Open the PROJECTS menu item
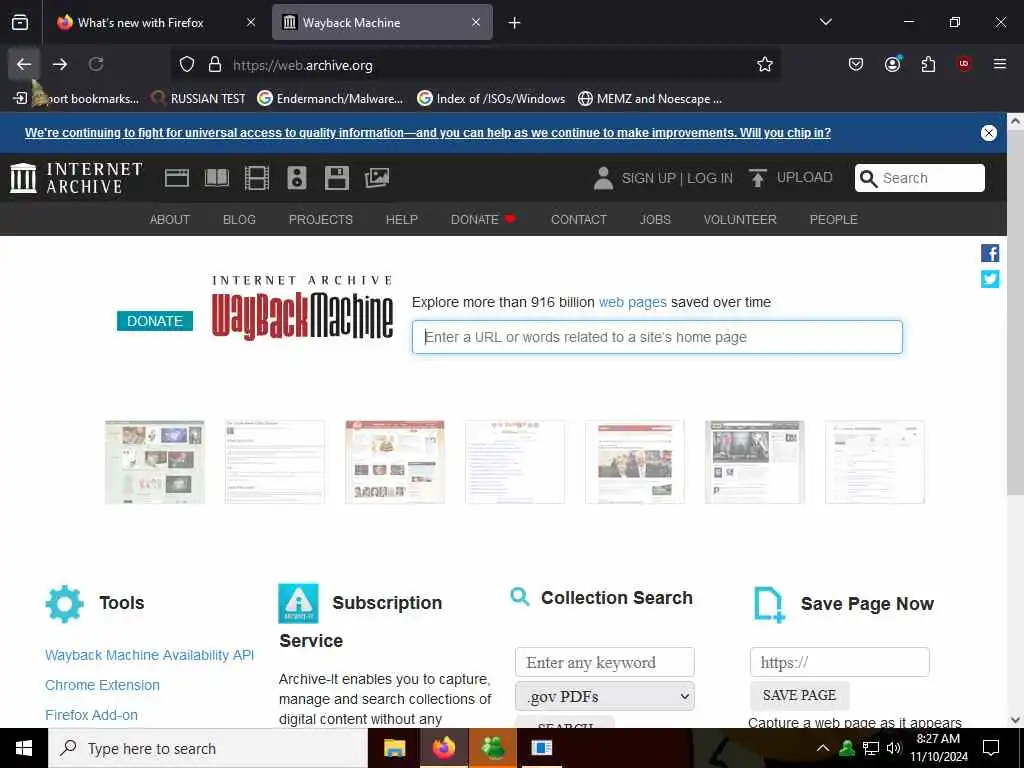The image size is (1024, 768). coord(321,219)
